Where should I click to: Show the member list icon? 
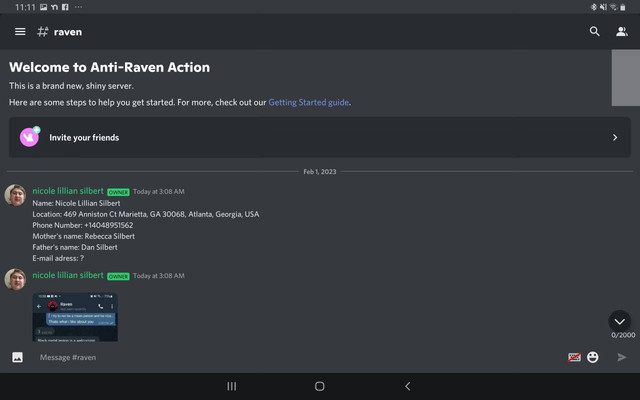coord(622,31)
